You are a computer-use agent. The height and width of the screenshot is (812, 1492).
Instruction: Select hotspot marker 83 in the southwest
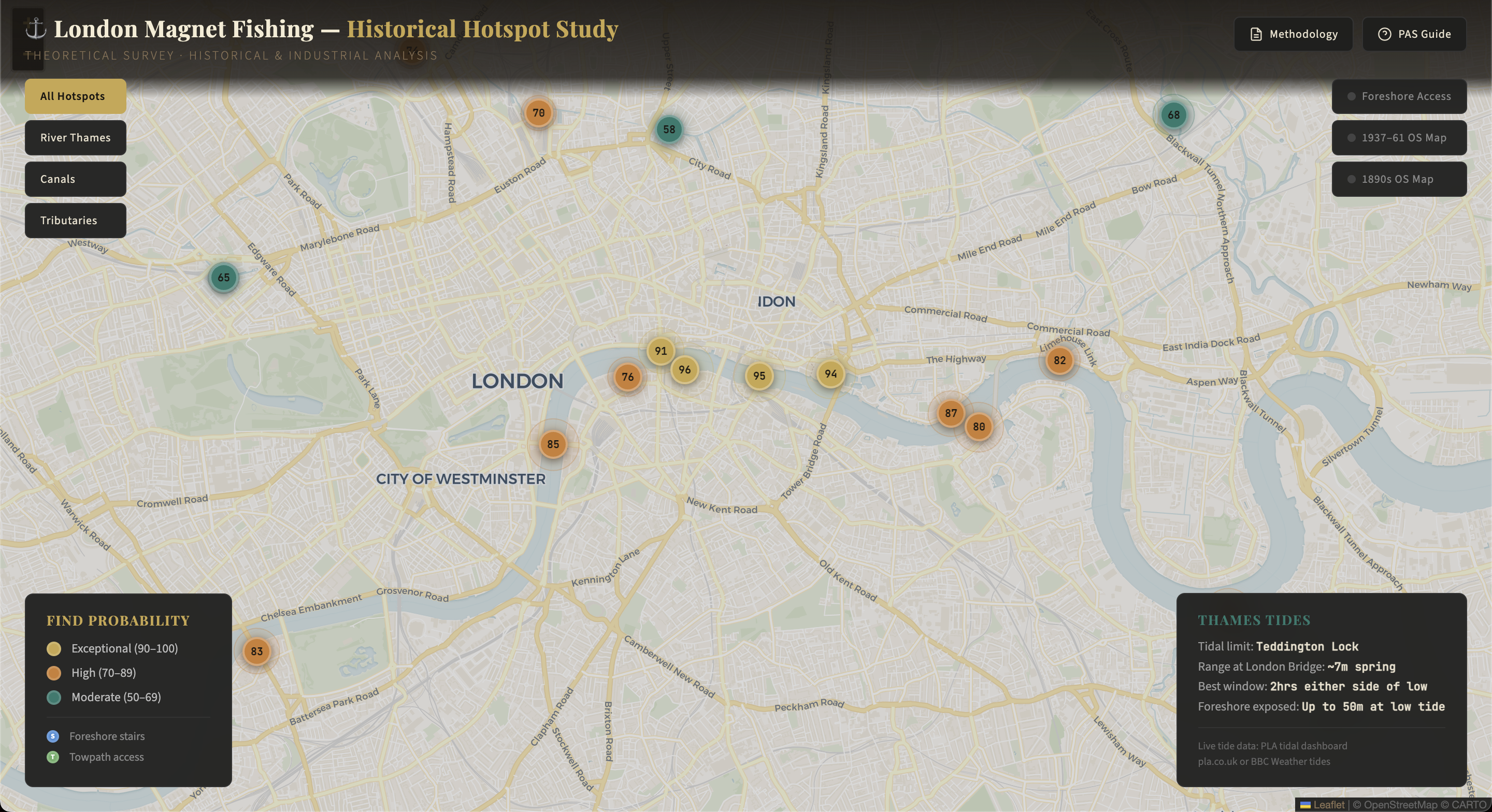[x=256, y=651]
